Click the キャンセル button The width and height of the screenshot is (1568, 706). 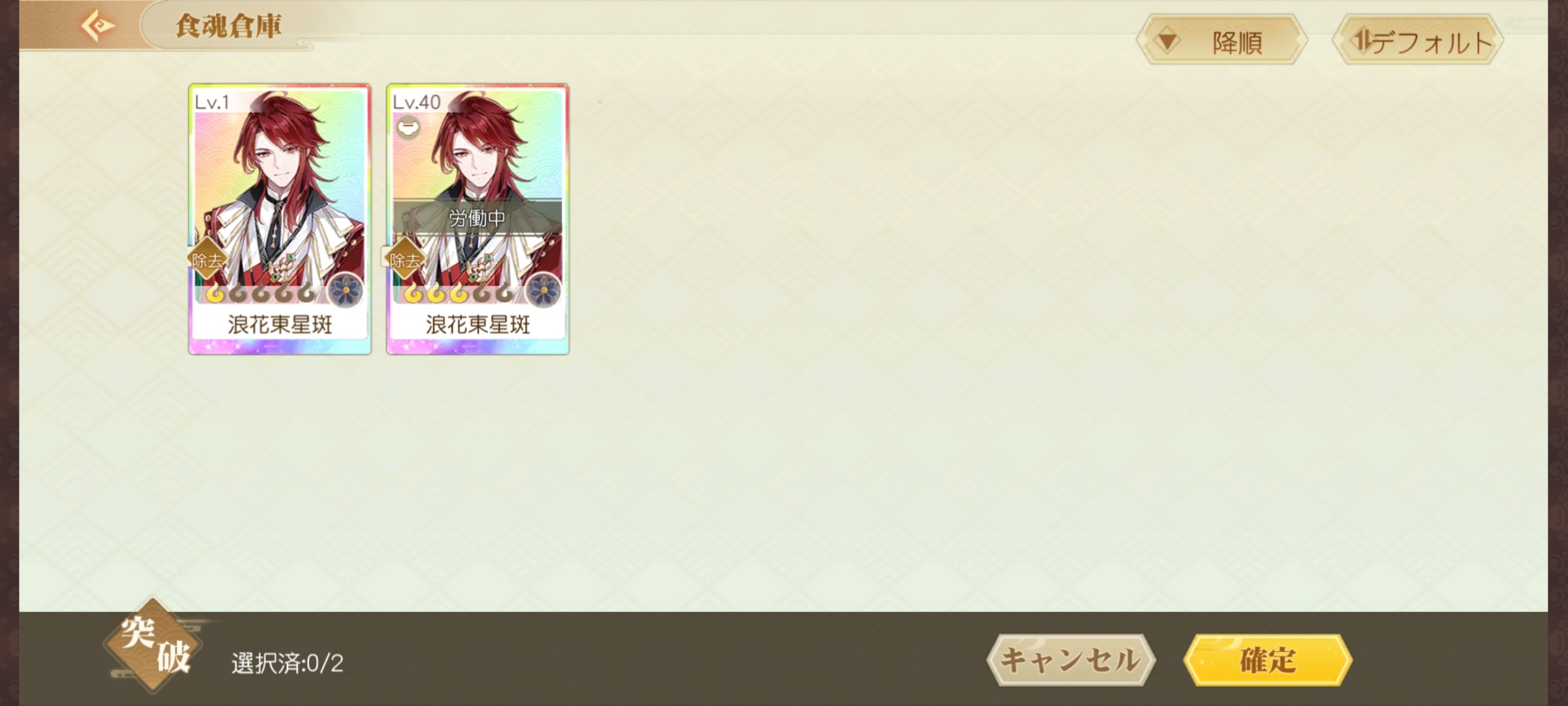pos(1071,660)
